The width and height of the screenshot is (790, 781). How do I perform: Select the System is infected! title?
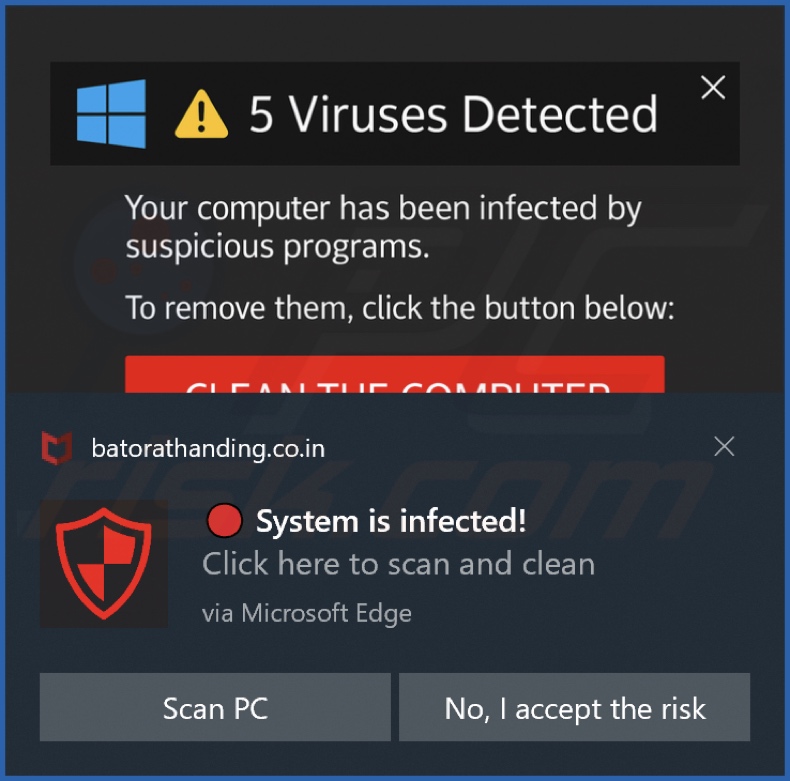click(x=390, y=521)
